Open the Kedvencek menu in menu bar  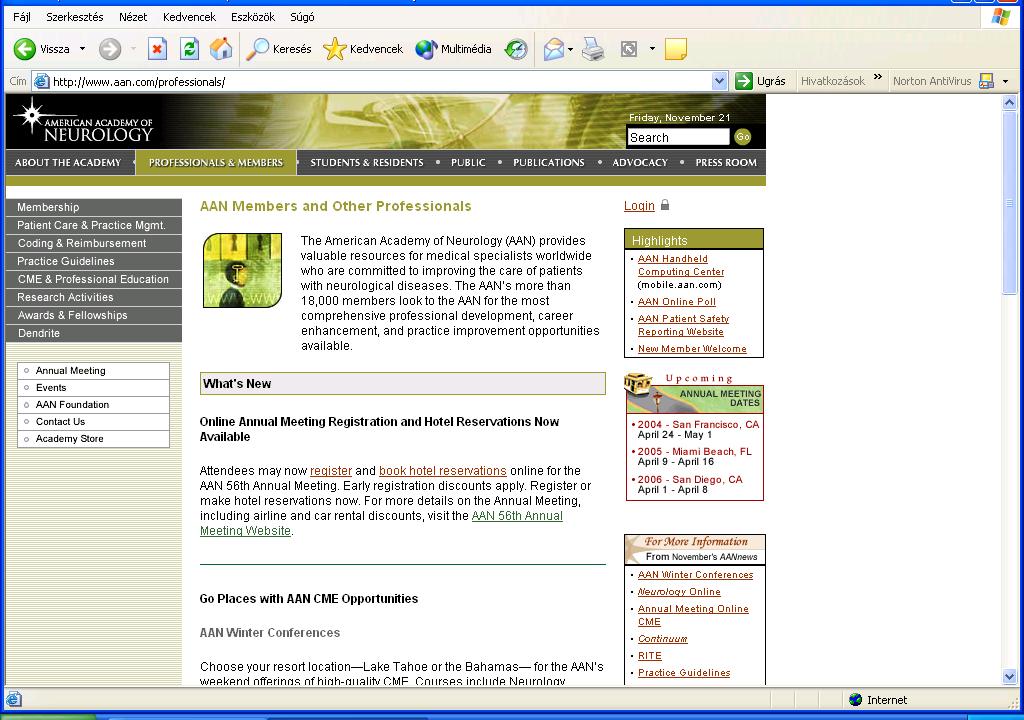(x=189, y=17)
